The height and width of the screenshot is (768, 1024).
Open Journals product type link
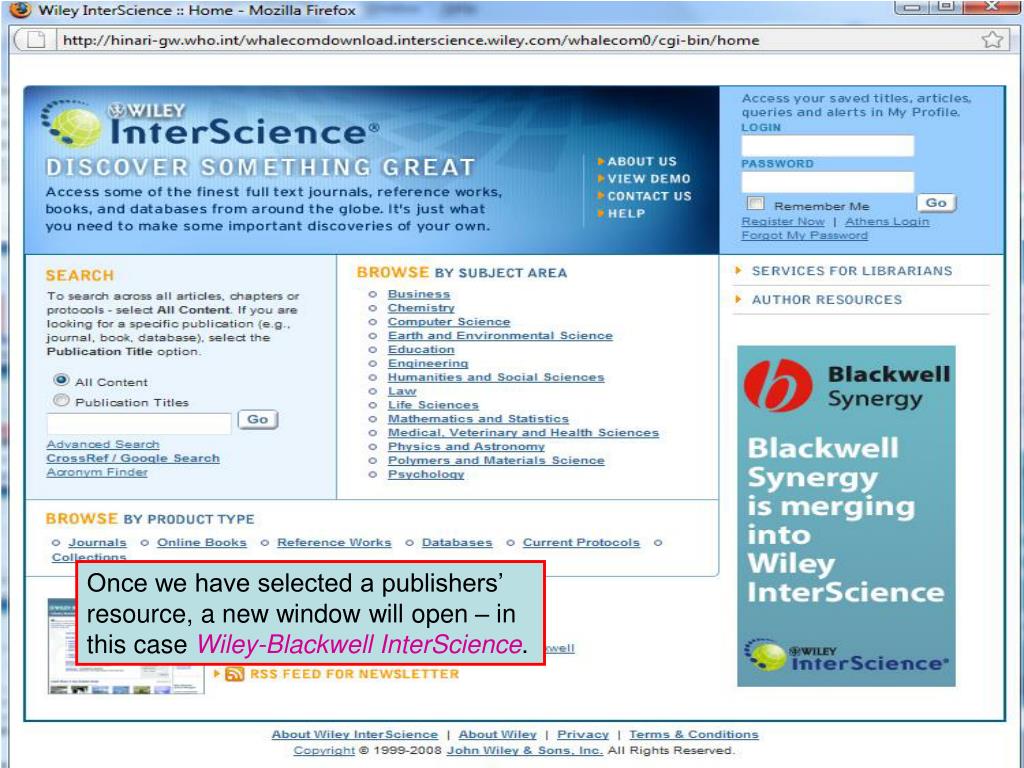[98, 542]
